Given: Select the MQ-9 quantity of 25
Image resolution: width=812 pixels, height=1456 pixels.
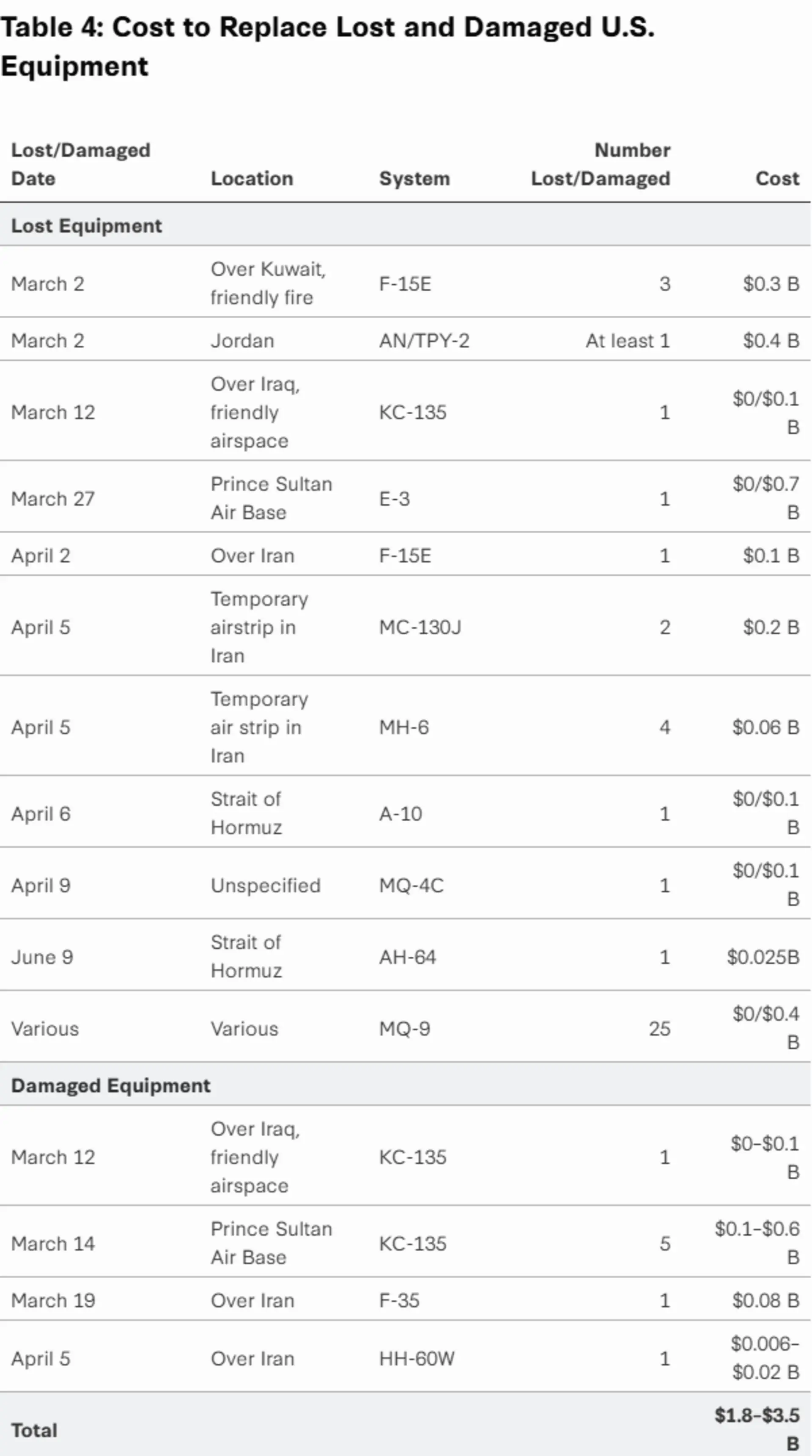Looking at the screenshot, I should [x=659, y=1029].
